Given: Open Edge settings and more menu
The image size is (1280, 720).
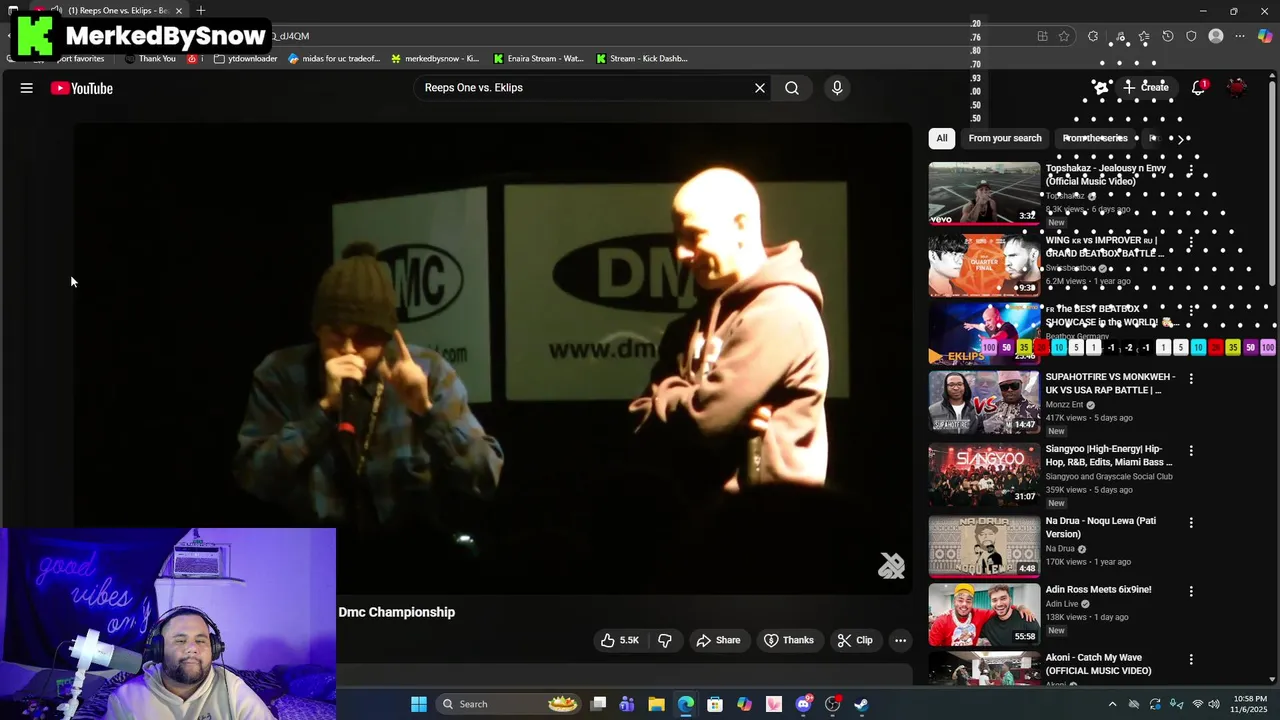Looking at the screenshot, I should 1240,36.
